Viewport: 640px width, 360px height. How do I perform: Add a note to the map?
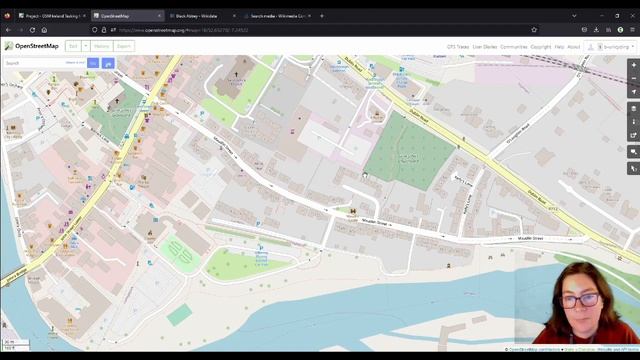coord(633,152)
